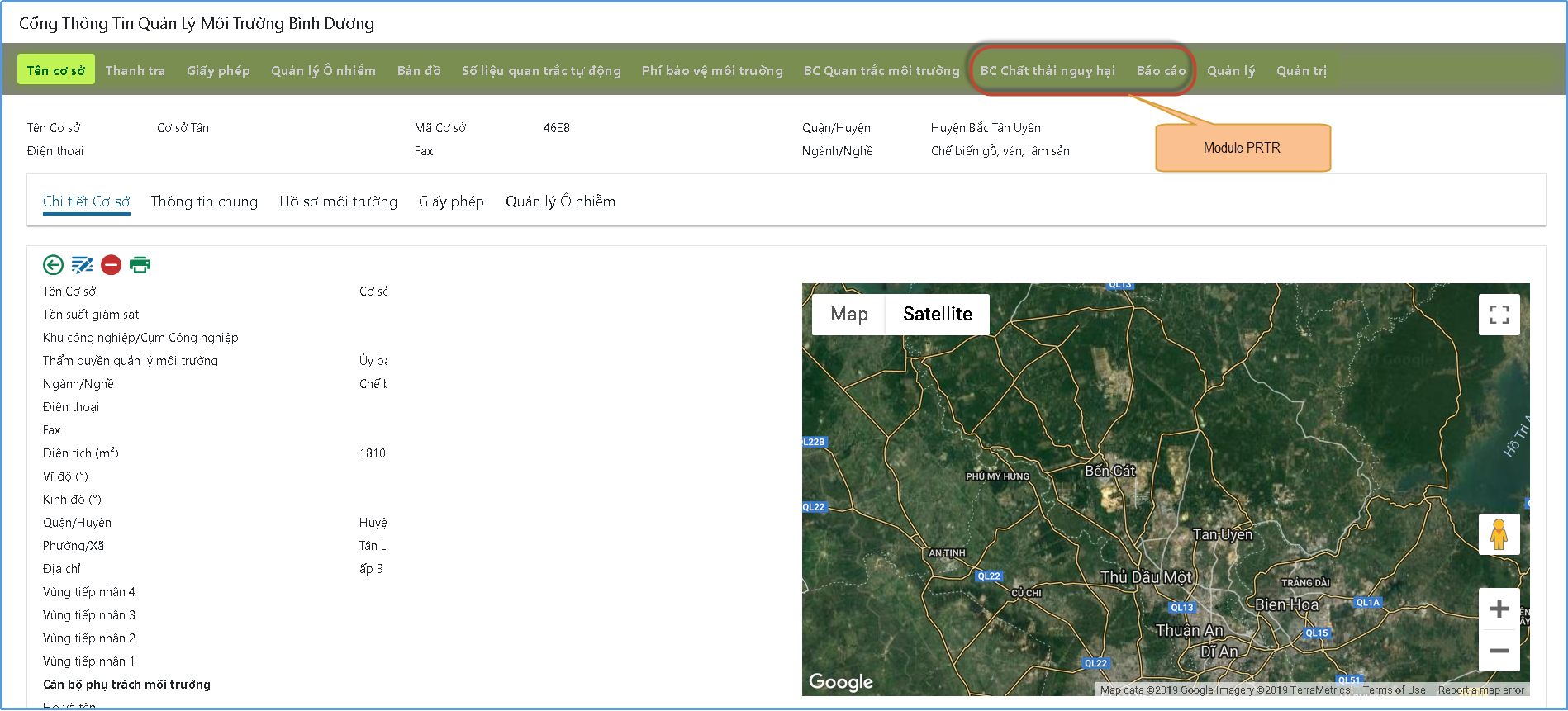This screenshot has height=711, width=1568.
Task: Open the map Terms of Use link
Action: 1394,690
